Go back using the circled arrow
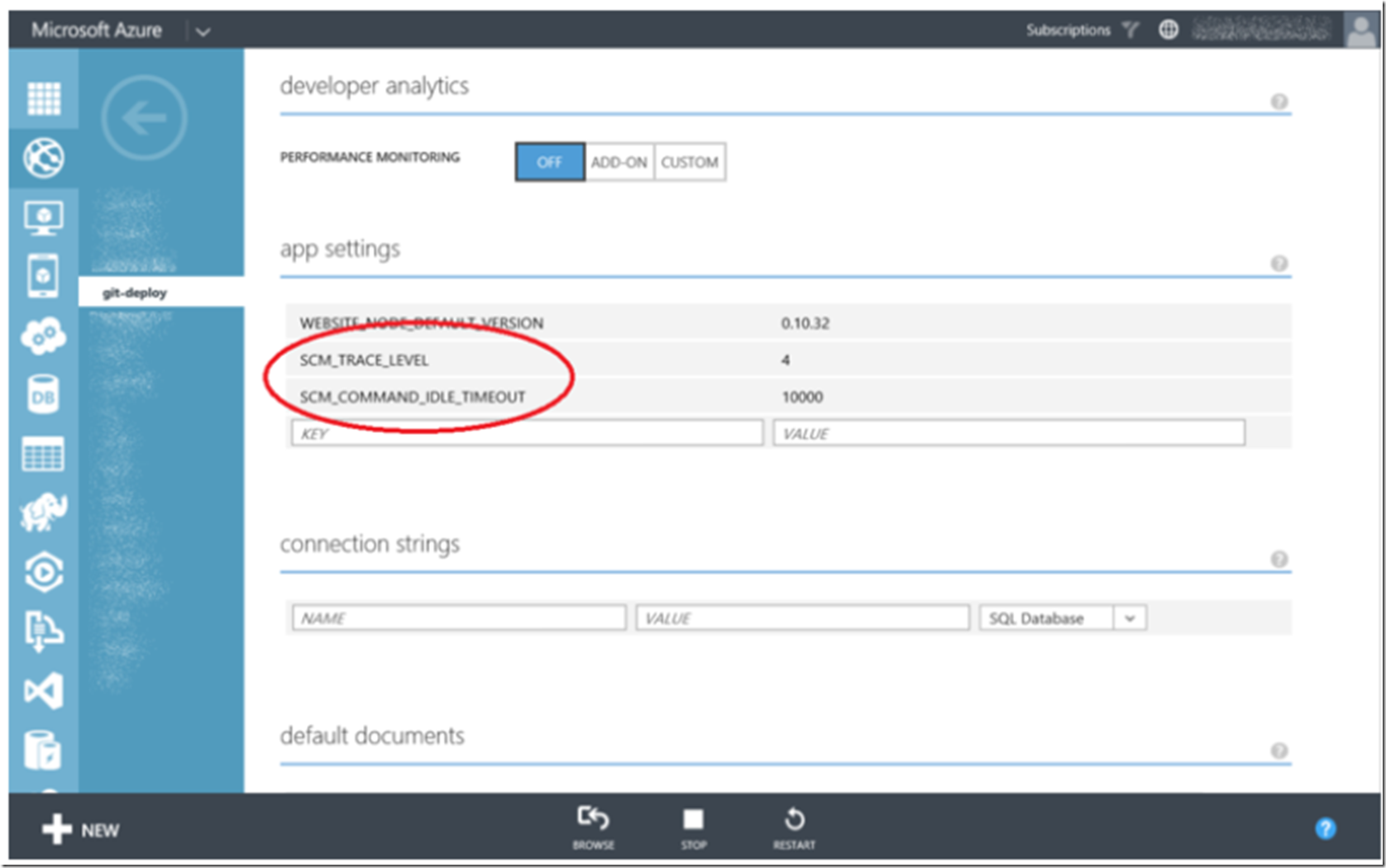Image resolution: width=1386 pixels, height=868 pixels. click(145, 117)
